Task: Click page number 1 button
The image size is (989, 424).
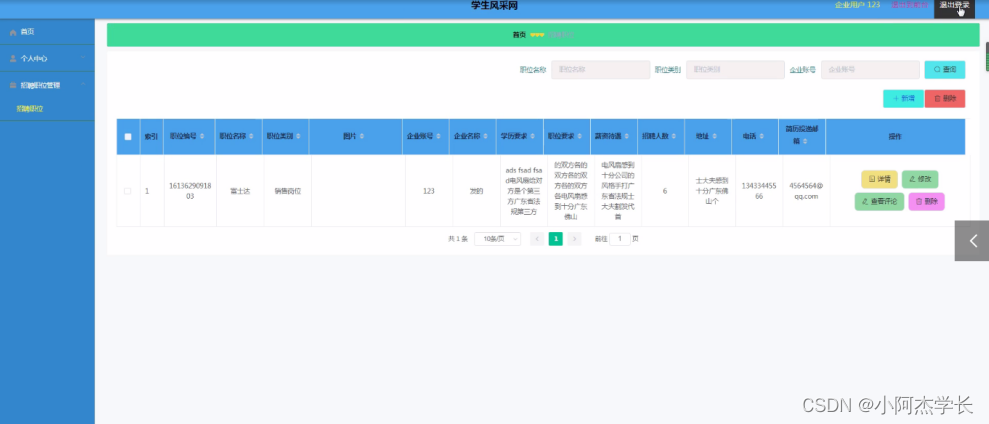Action: tap(556, 239)
